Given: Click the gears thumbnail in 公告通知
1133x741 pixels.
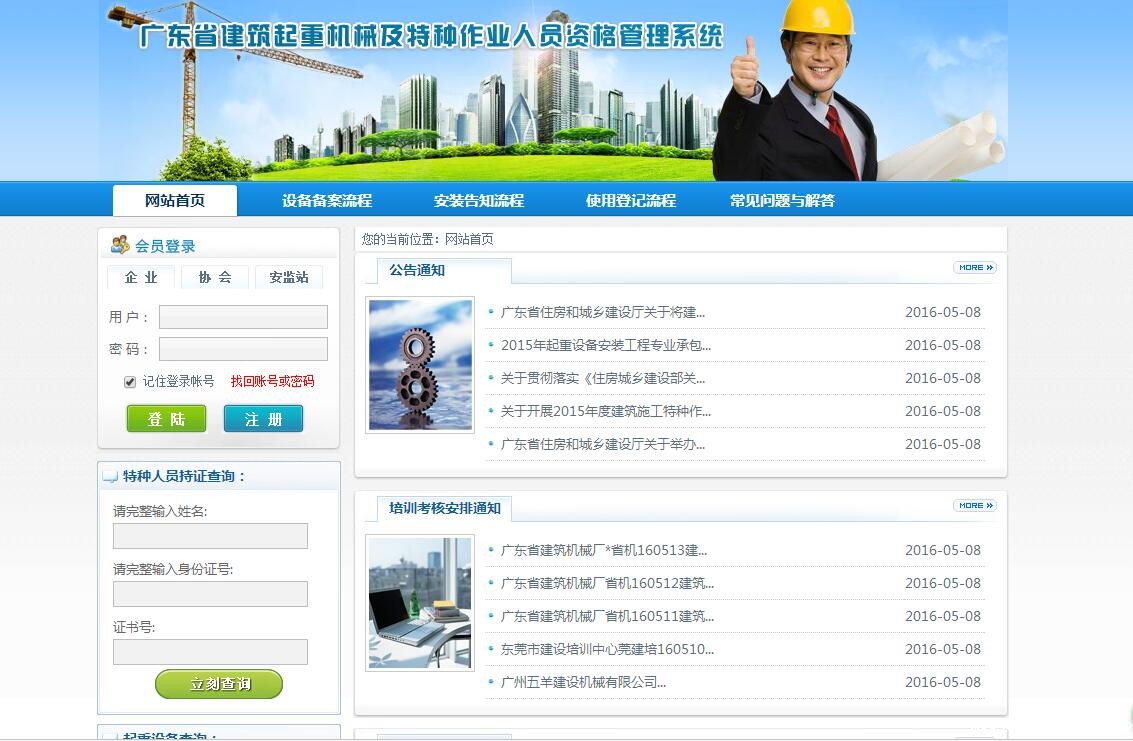Looking at the screenshot, I should click(x=420, y=365).
